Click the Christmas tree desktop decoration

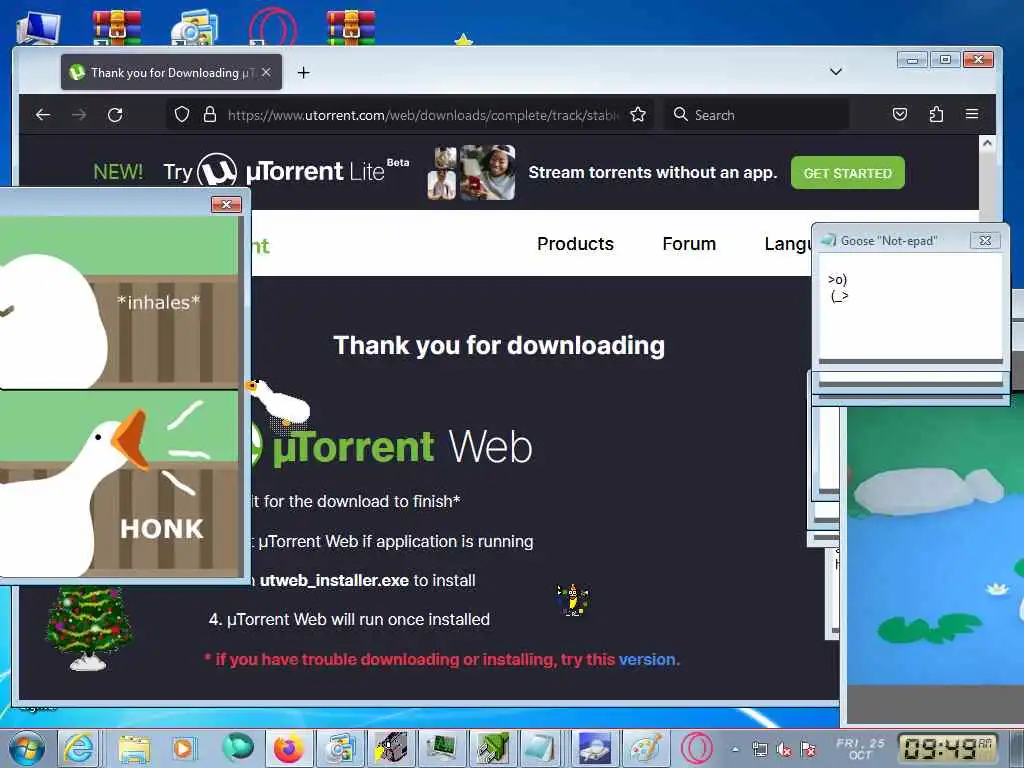88,628
